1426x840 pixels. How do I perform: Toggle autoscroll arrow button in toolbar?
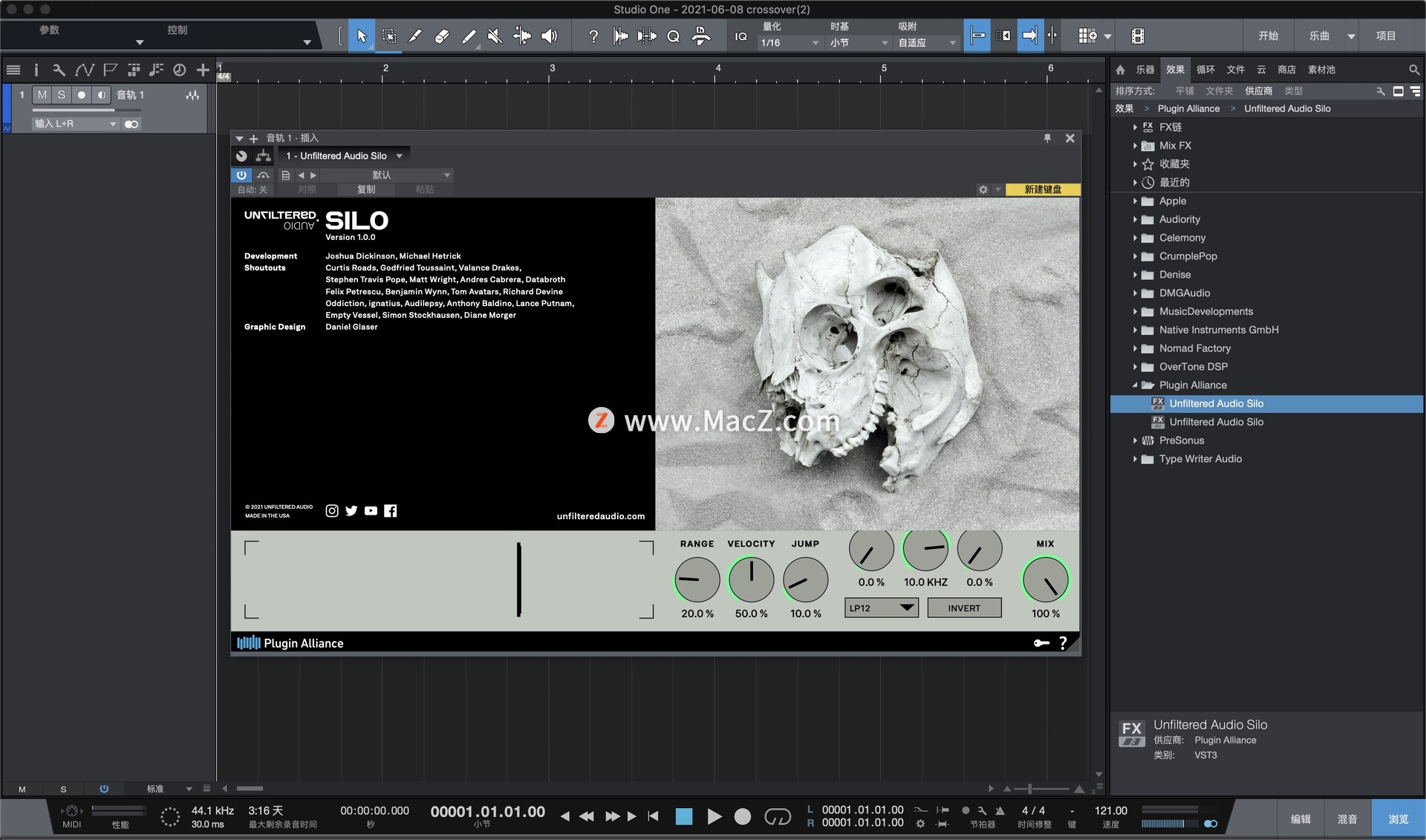(x=1029, y=36)
